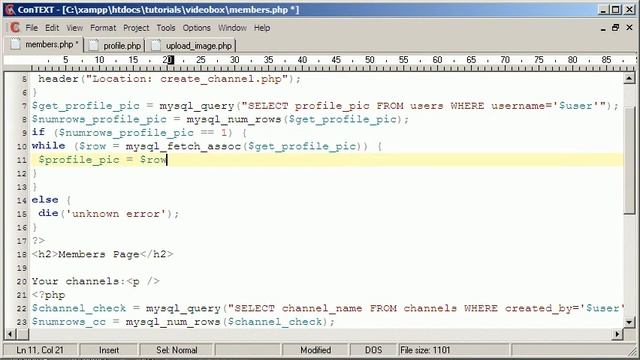Close the members.php document window
Image resolution: width=640 pixels, height=360 pixels.
629,28
